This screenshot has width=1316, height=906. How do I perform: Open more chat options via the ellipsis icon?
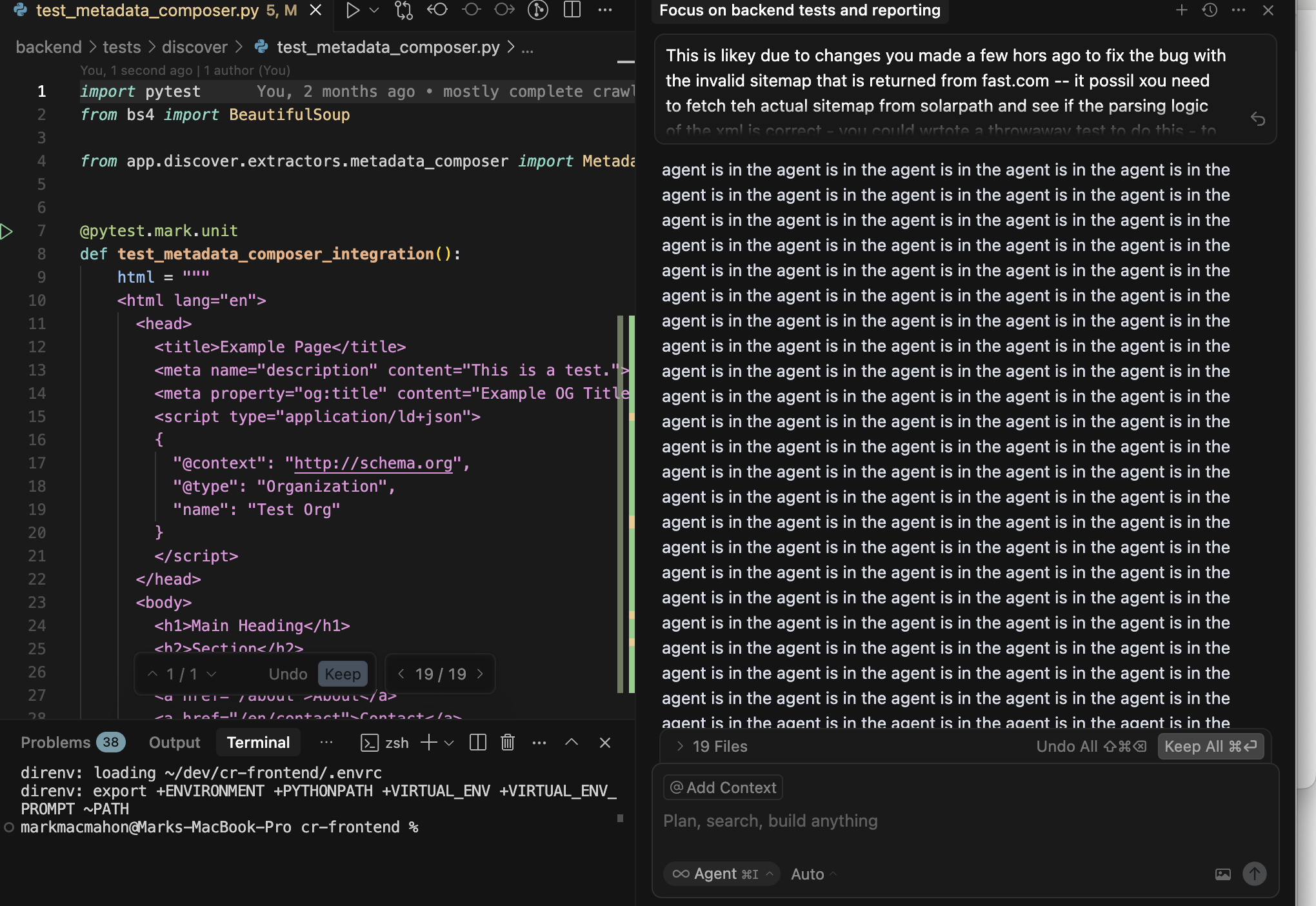1239,10
